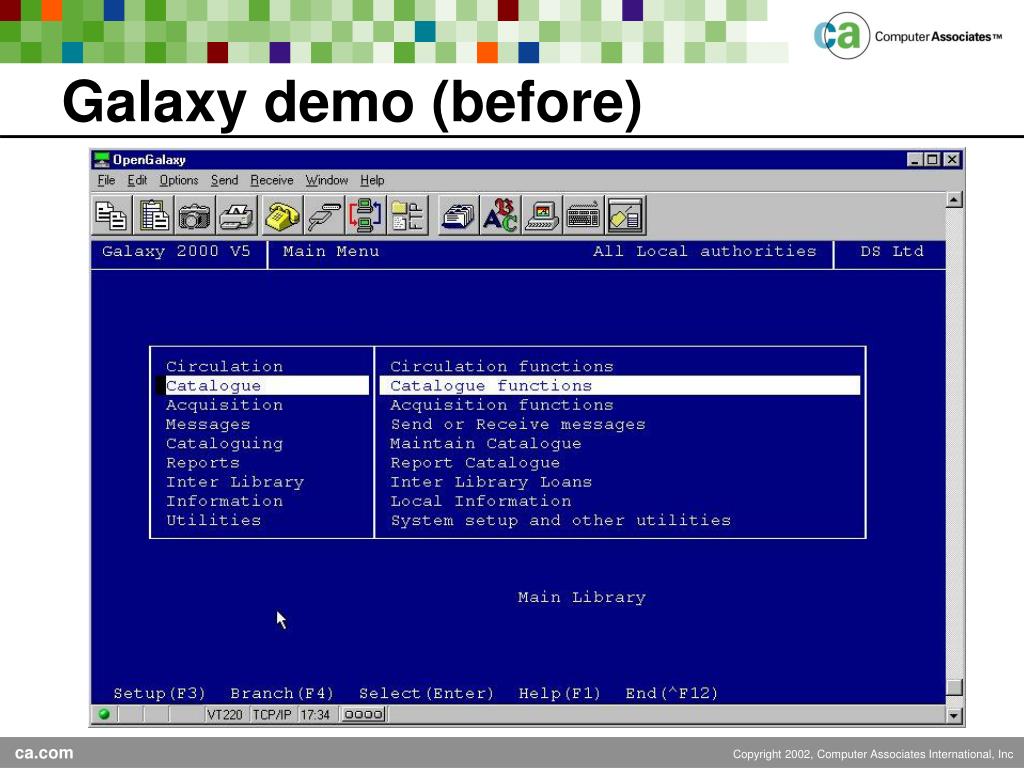Open the Help menu

pos(372,180)
